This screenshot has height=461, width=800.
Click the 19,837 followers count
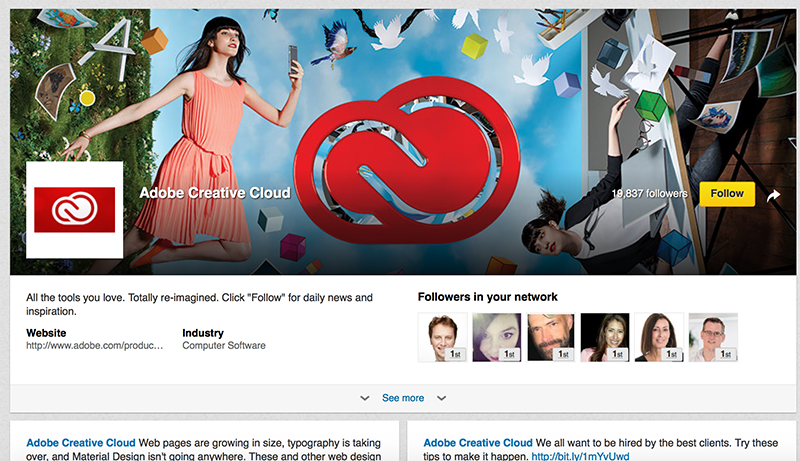(x=649, y=194)
